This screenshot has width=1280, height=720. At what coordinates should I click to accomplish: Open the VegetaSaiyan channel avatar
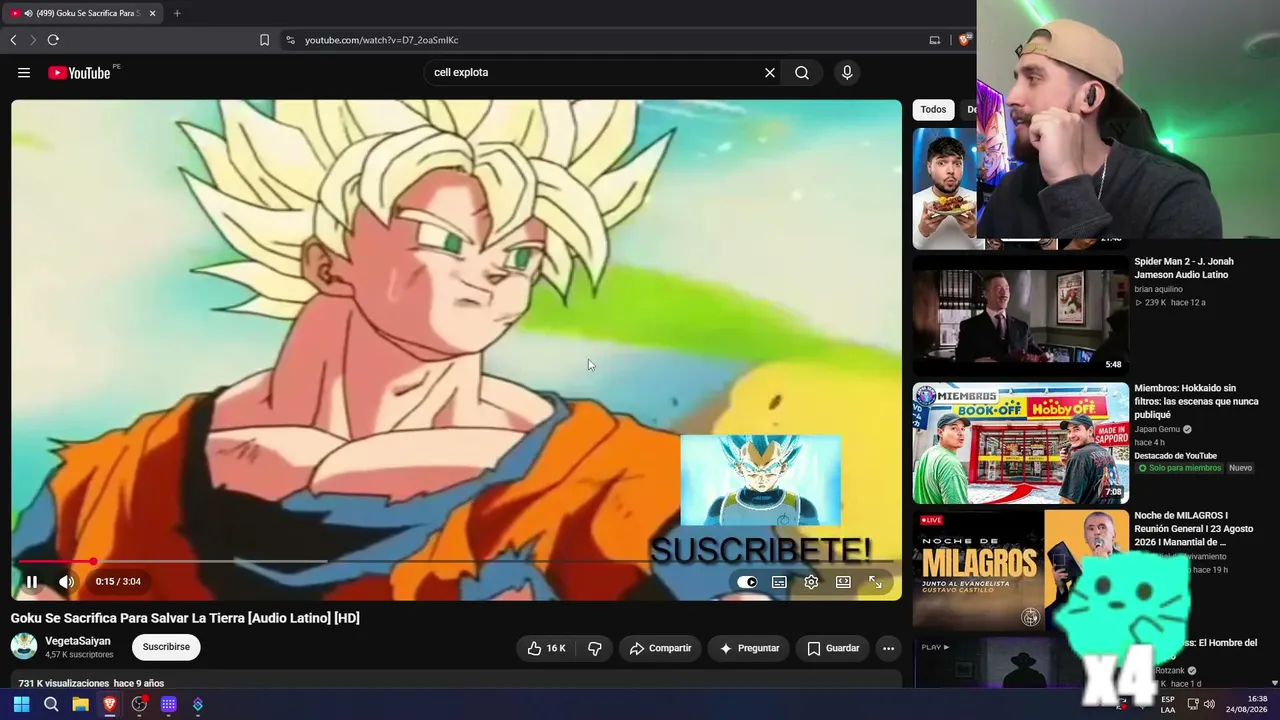click(x=24, y=646)
